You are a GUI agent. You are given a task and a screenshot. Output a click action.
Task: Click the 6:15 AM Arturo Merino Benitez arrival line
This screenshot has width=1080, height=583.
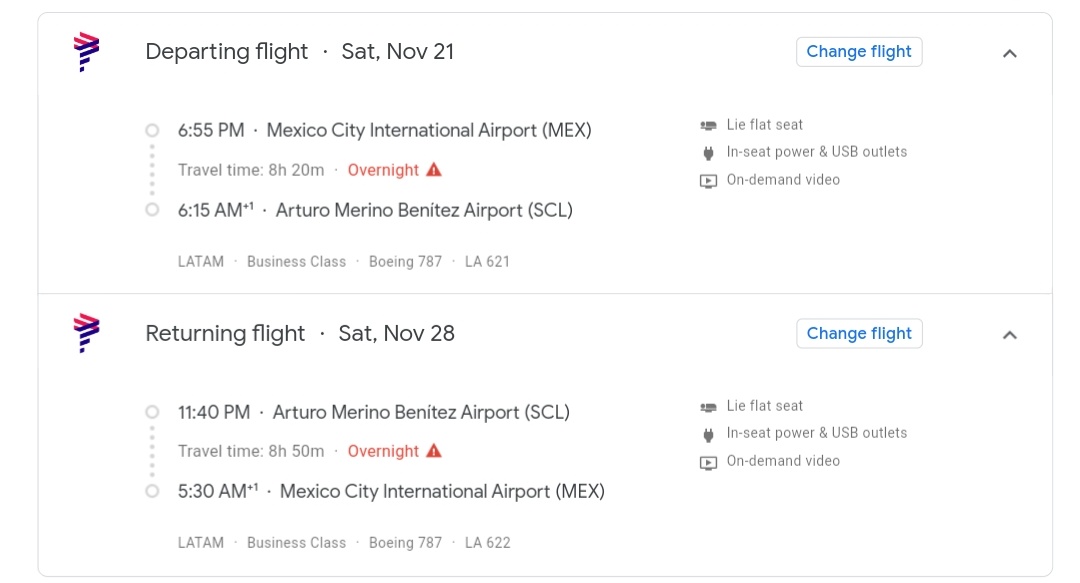(x=375, y=210)
